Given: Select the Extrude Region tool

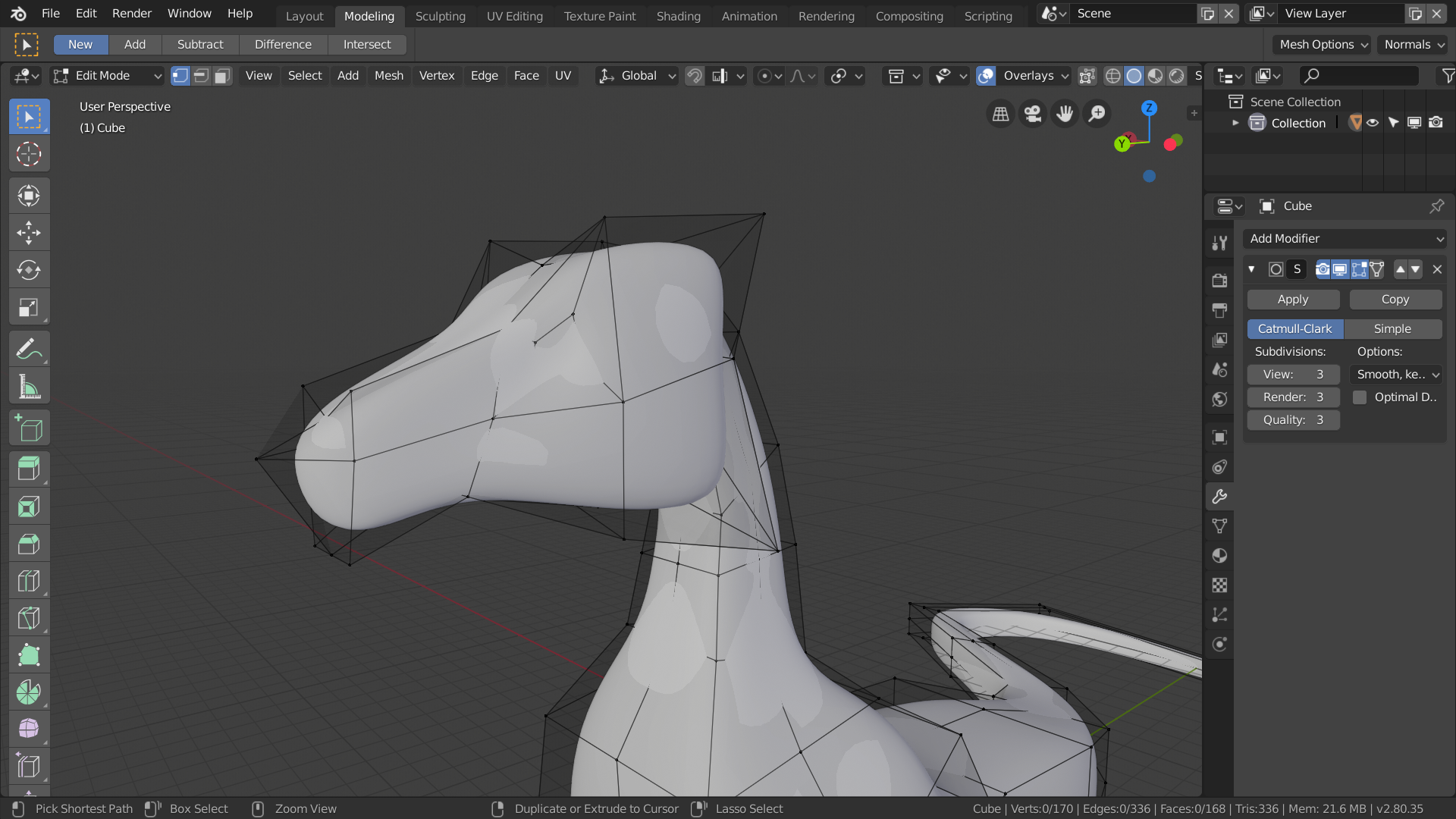Looking at the screenshot, I should (x=29, y=469).
